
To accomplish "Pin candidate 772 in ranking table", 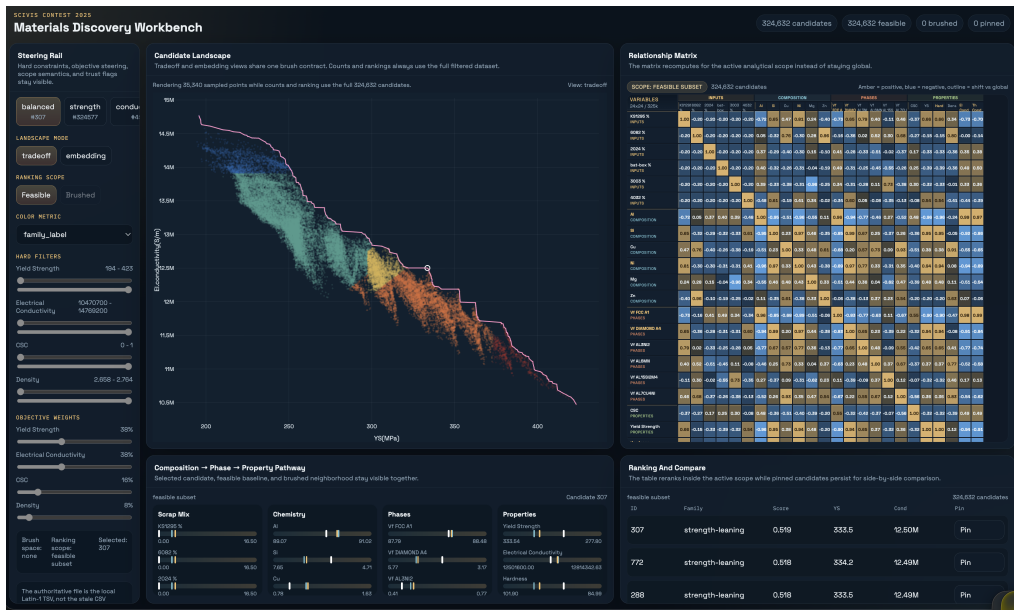I will tap(978, 563).
